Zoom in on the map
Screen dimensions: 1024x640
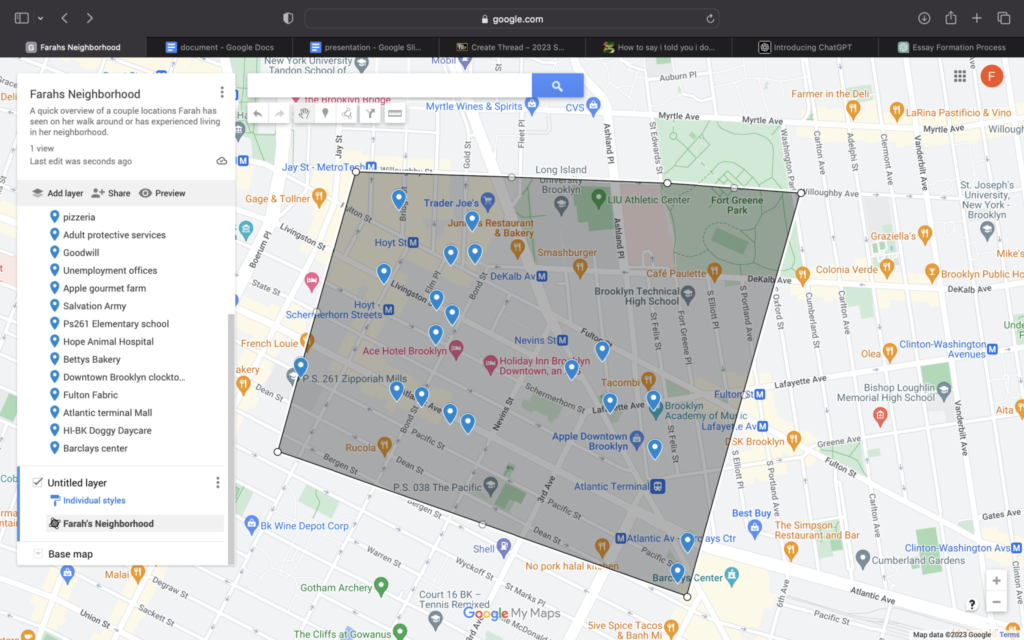996,581
